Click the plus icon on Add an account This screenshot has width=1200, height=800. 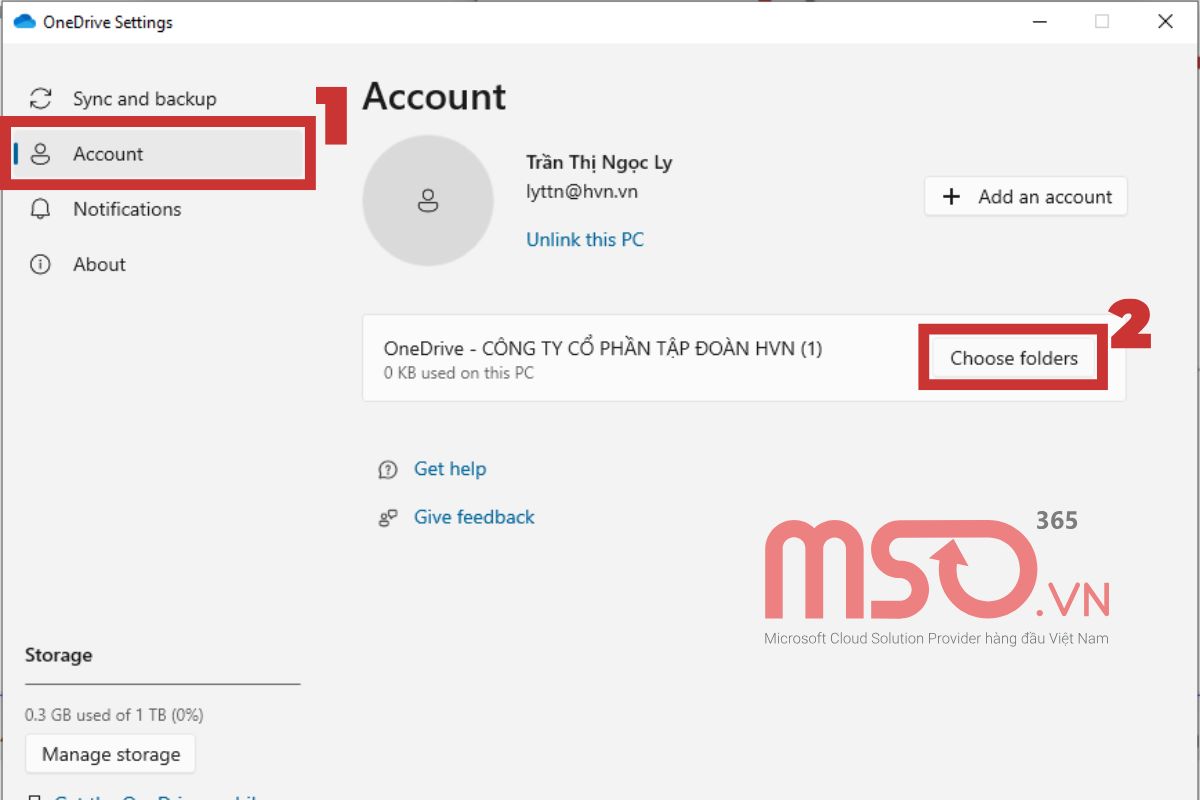pyautogui.click(x=952, y=197)
